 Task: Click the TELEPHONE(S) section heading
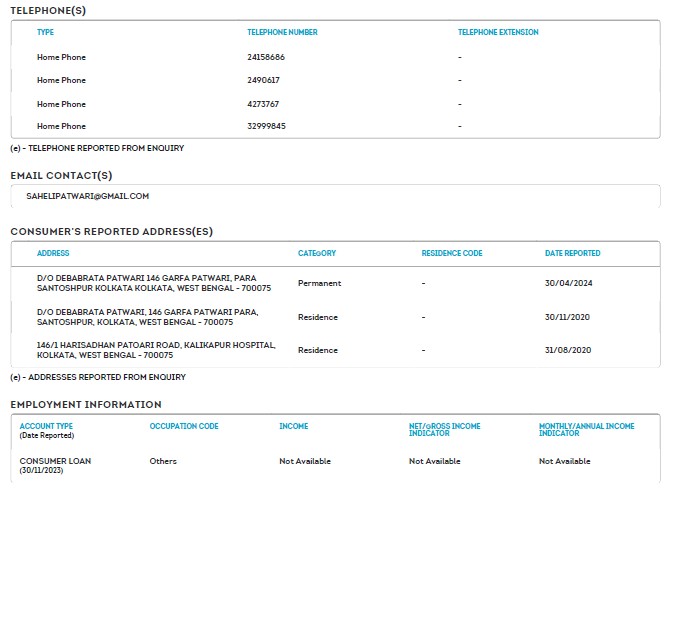click(x=48, y=11)
